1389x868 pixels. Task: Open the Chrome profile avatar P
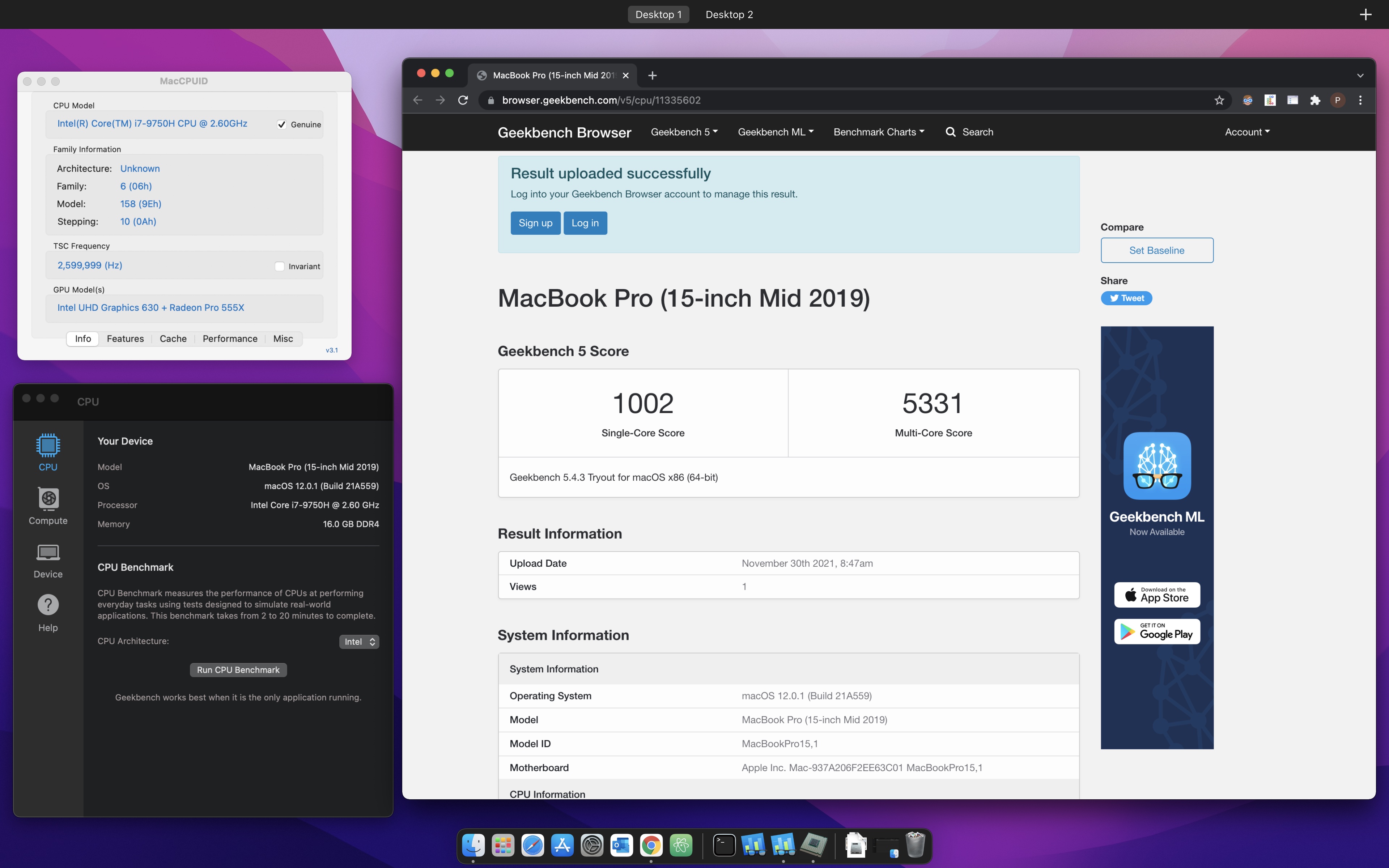[1337, 100]
